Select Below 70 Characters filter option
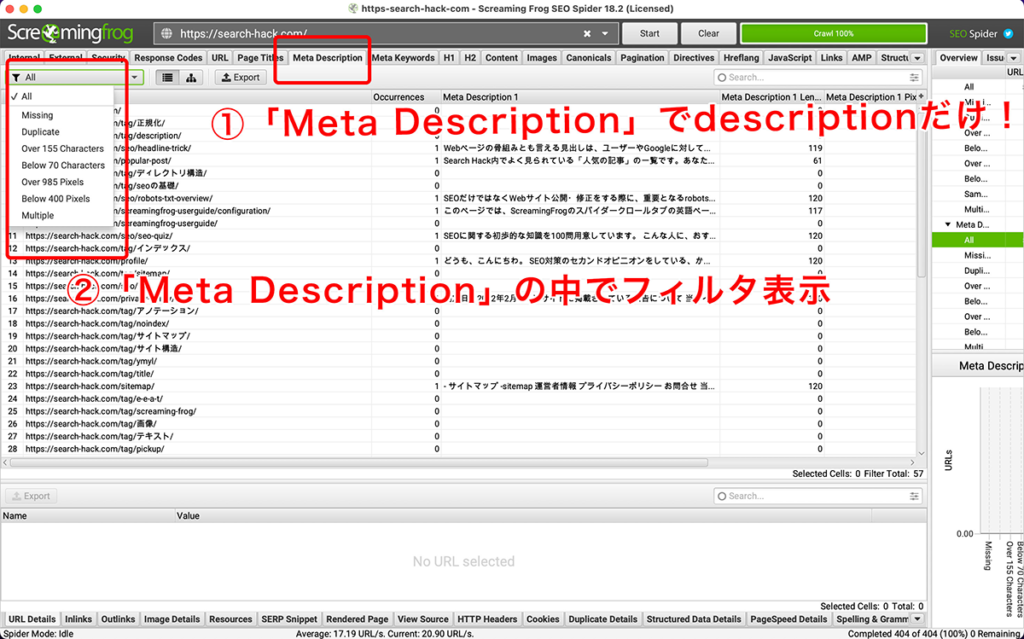This screenshot has height=639, width=1024. (63, 165)
